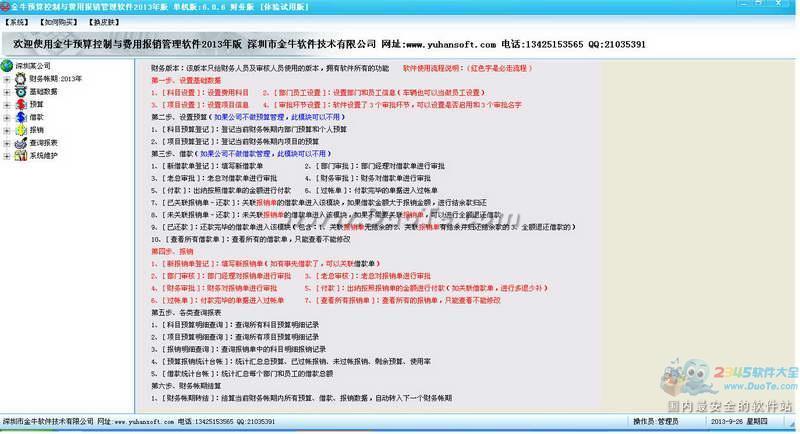Screen dimensions: 800x434
Task: Click the red dollar 预算 icon
Action: coord(20,105)
